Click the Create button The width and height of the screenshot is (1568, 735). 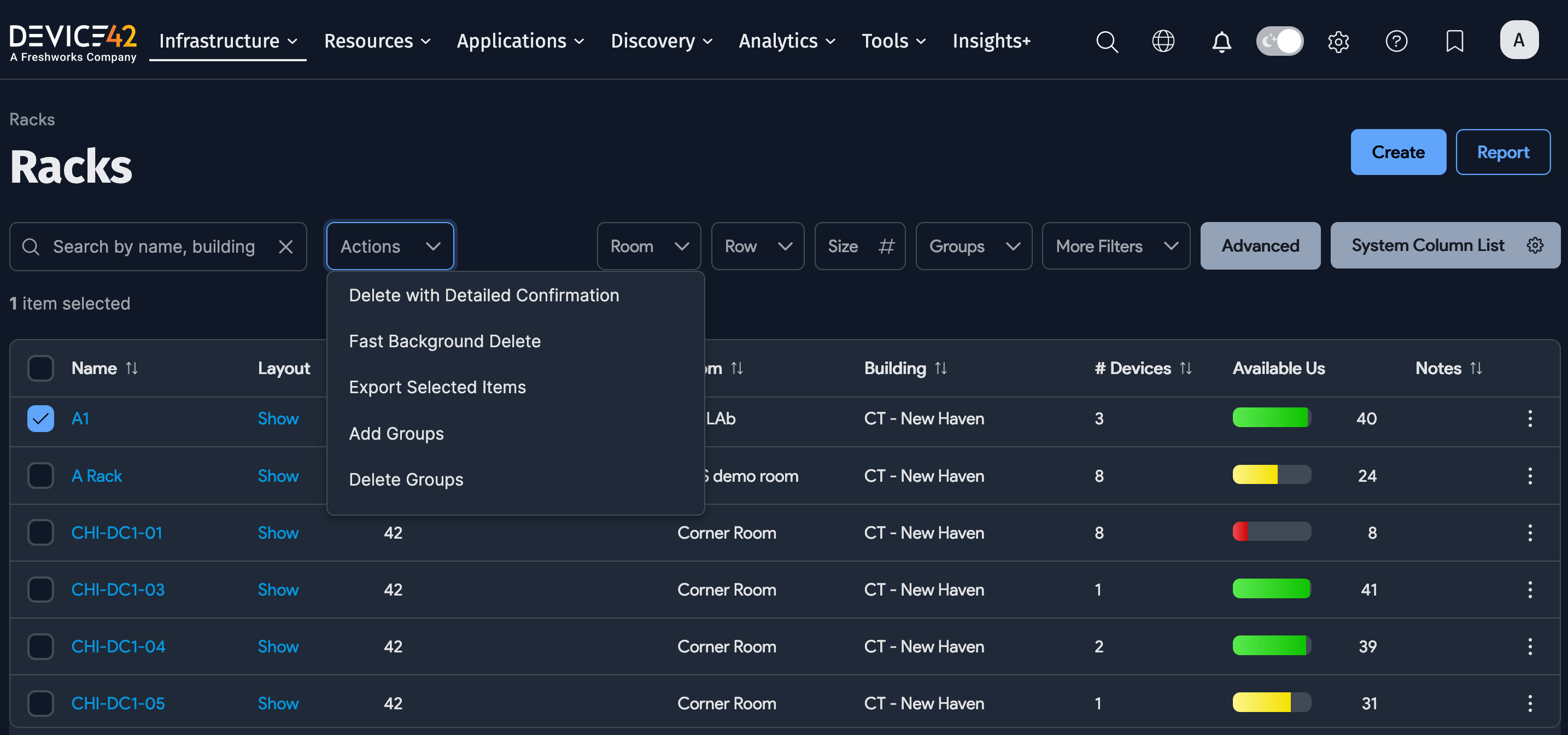[x=1397, y=152]
